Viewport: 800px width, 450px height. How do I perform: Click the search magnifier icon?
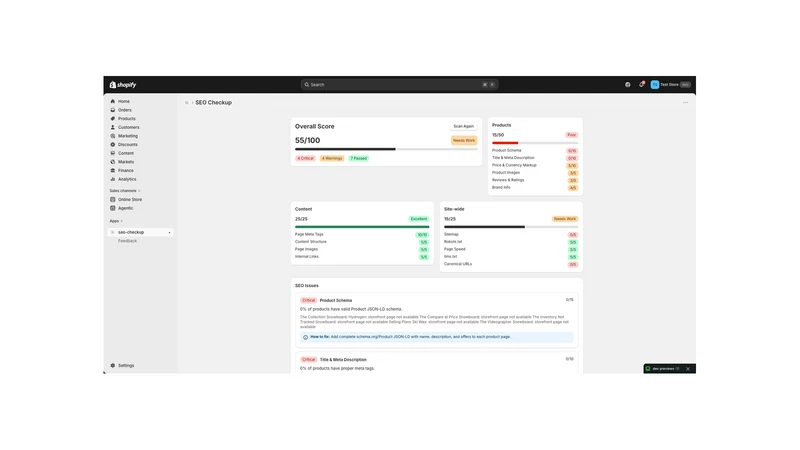point(307,85)
